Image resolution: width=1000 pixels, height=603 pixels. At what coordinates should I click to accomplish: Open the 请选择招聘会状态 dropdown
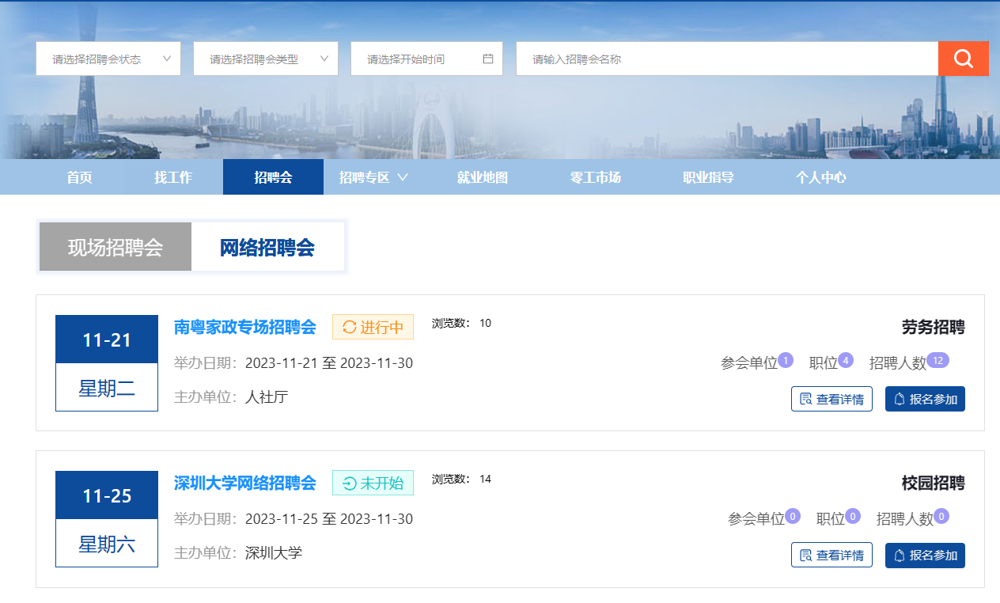pos(108,59)
